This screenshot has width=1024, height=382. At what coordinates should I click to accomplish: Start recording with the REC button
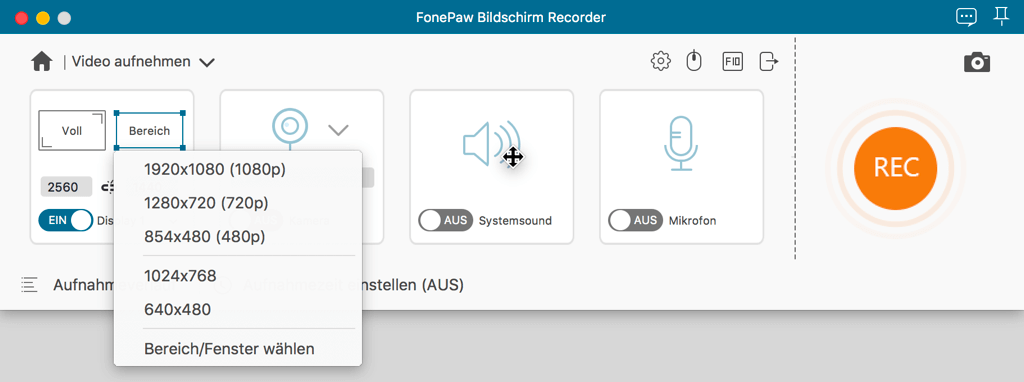pyautogui.click(x=895, y=168)
